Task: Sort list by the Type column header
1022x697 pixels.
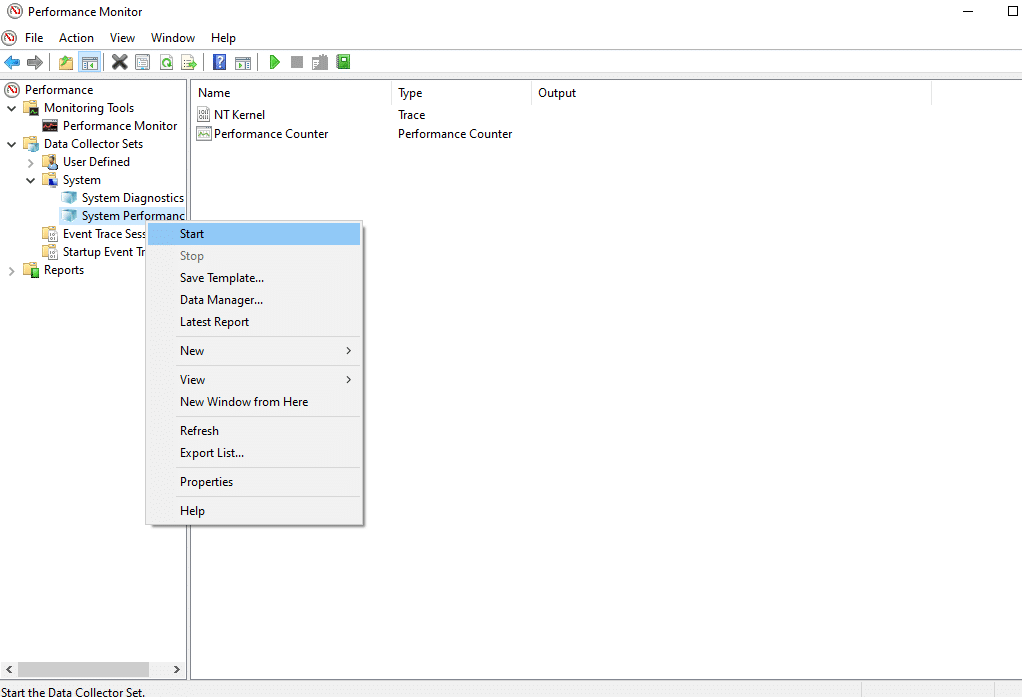Action: [461, 93]
